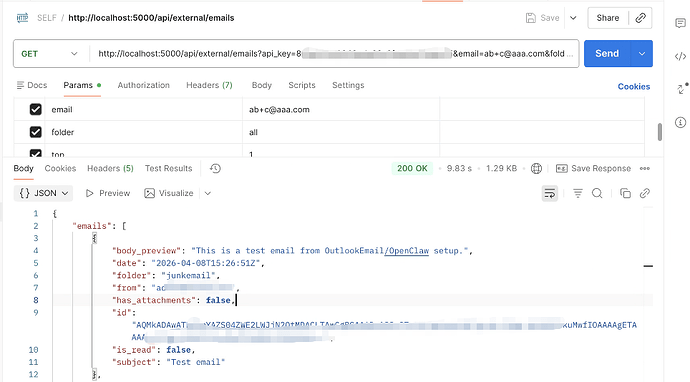
Task: Open response more options ellipsis
Action: [x=645, y=169]
